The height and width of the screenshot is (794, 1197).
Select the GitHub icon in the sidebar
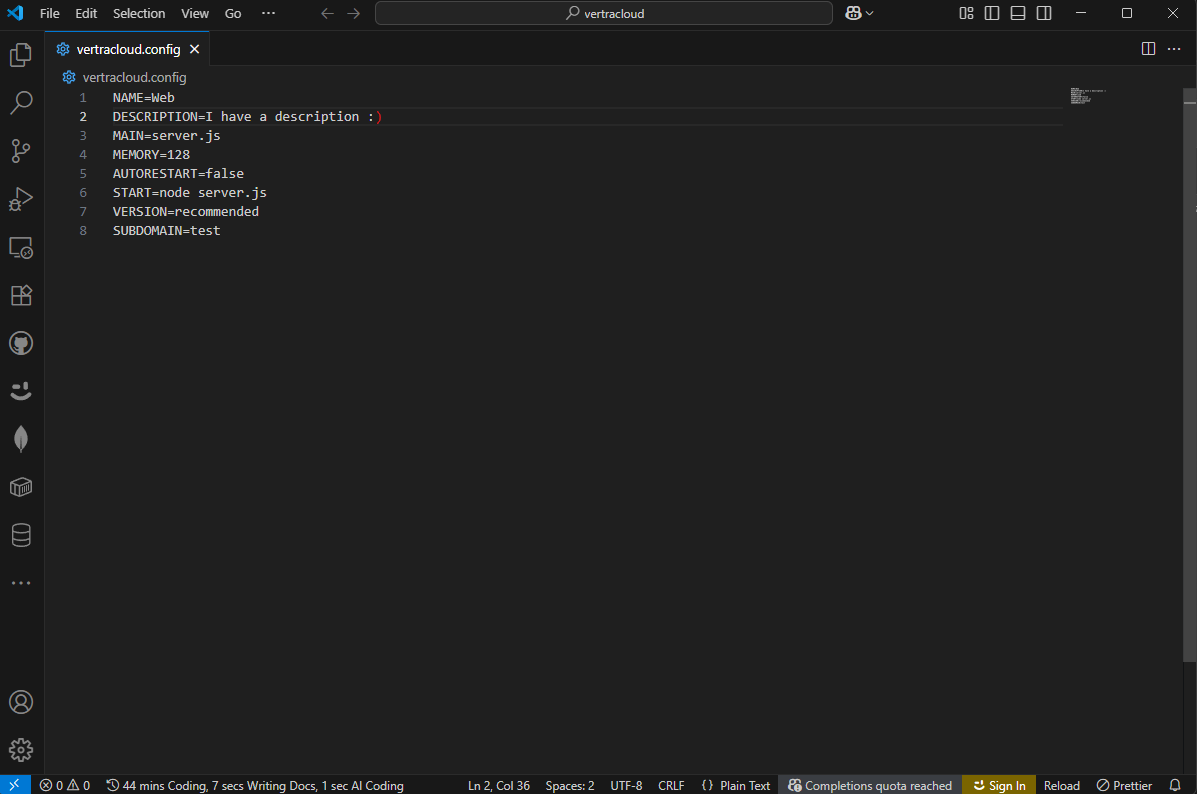[21, 343]
